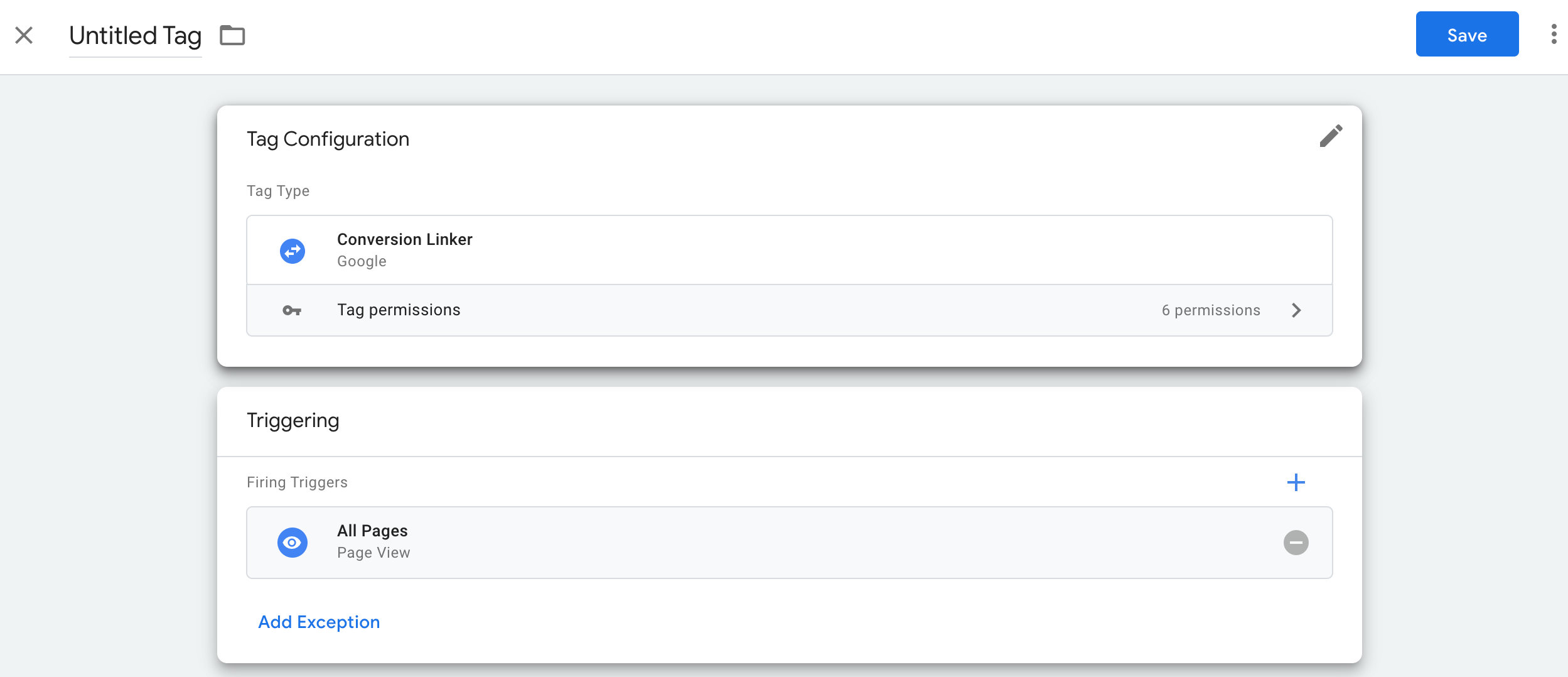This screenshot has height=677, width=1568.
Task: Click the Untitled Tag name field to rename
Action: click(135, 36)
